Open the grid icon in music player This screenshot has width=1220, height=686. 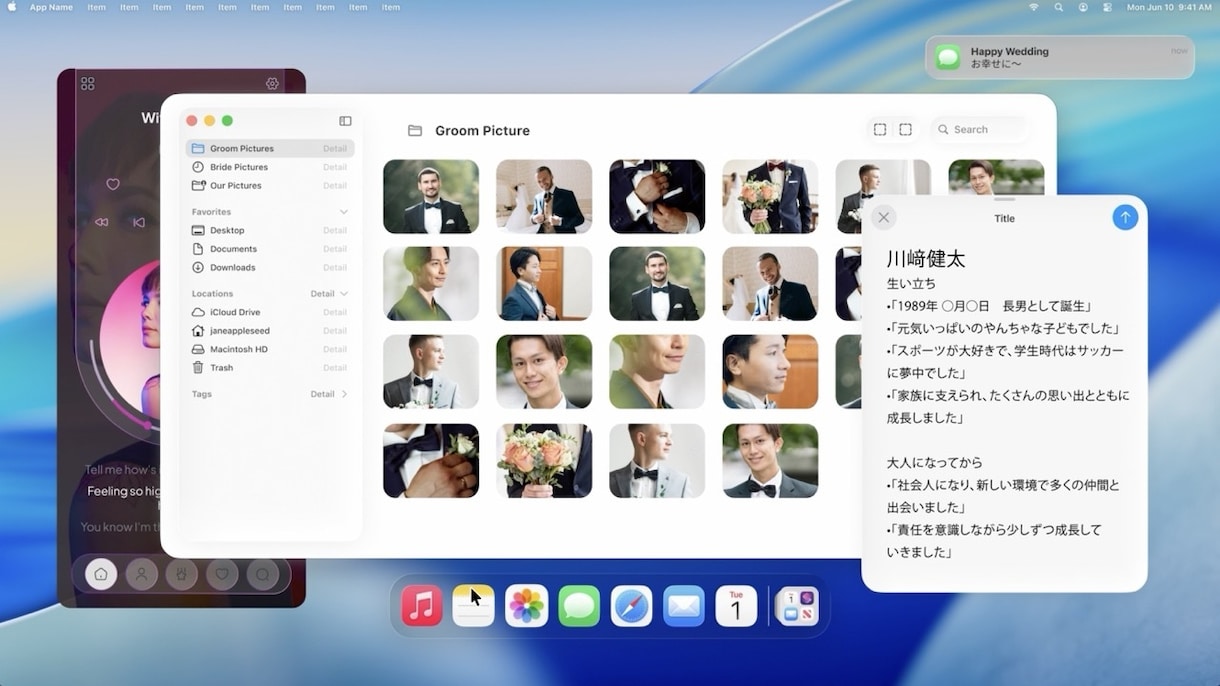point(88,84)
